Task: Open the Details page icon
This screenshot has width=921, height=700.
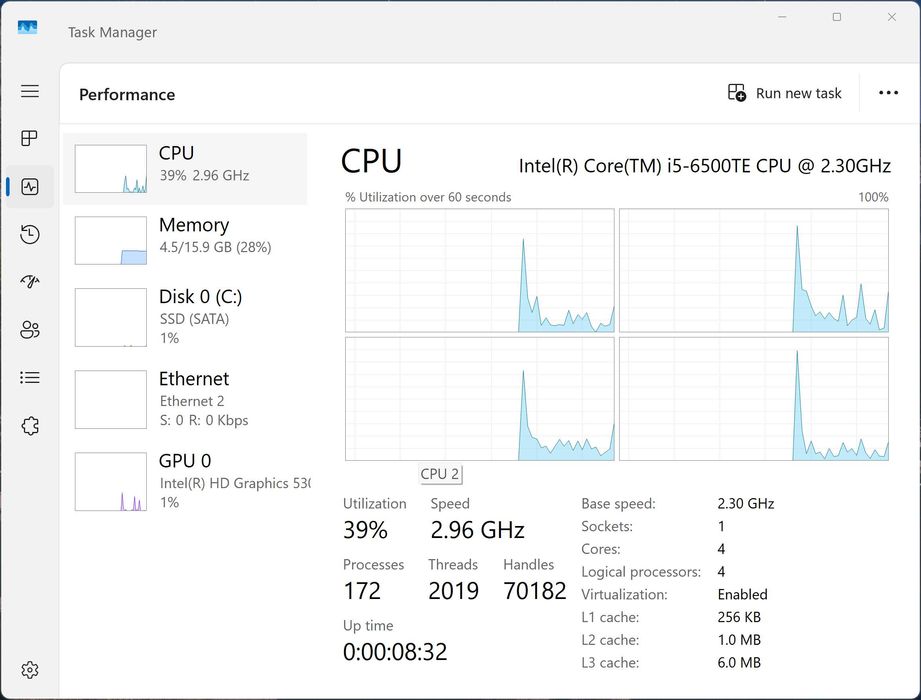Action: (x=30, y=378)
